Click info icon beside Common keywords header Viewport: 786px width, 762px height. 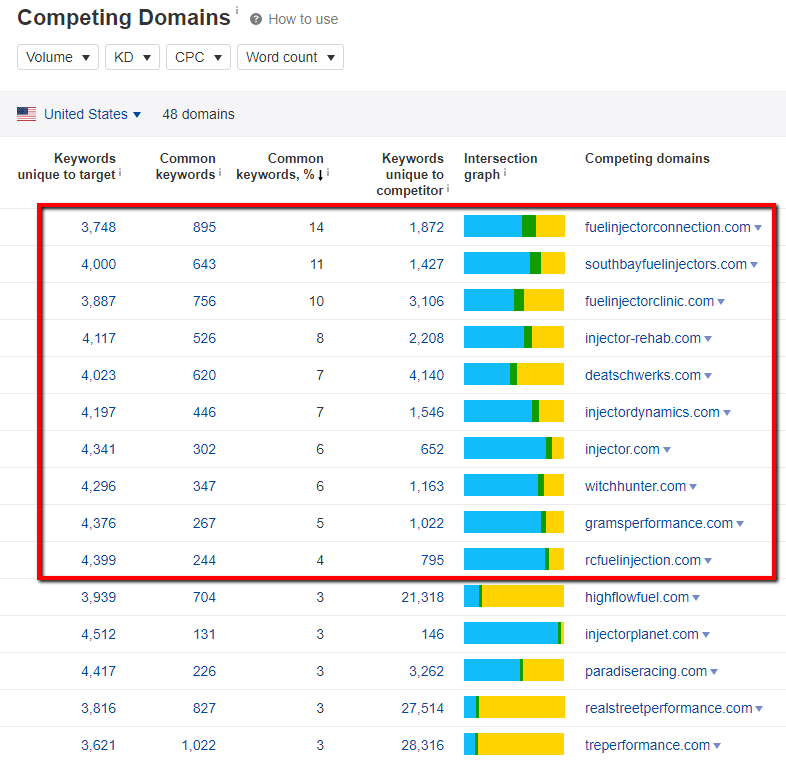(x=220, y=173)
